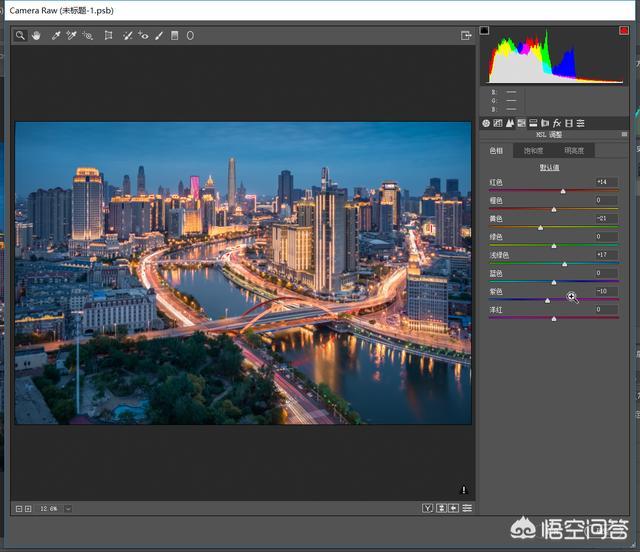The image size is (640, 552).
Task: Open the before/after view Y menu
Action: (428, 508)
